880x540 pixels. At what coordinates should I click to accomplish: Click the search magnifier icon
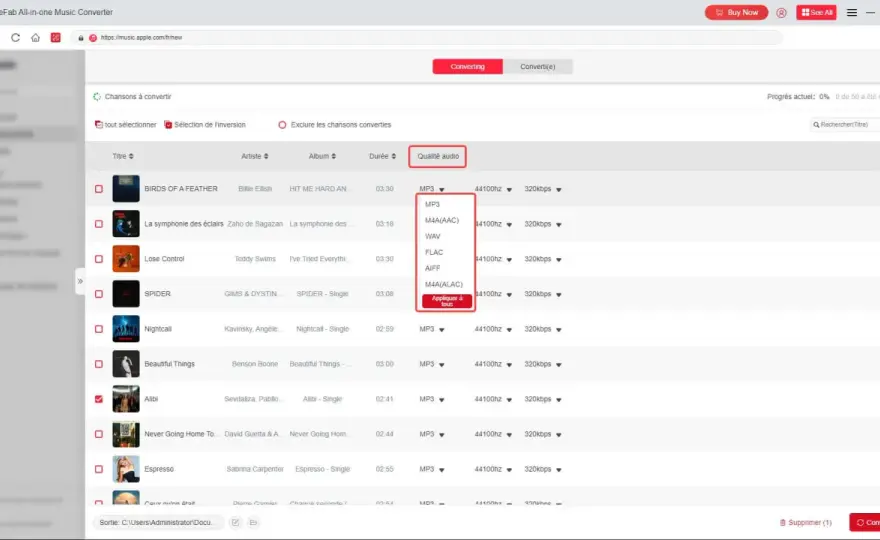816,125
